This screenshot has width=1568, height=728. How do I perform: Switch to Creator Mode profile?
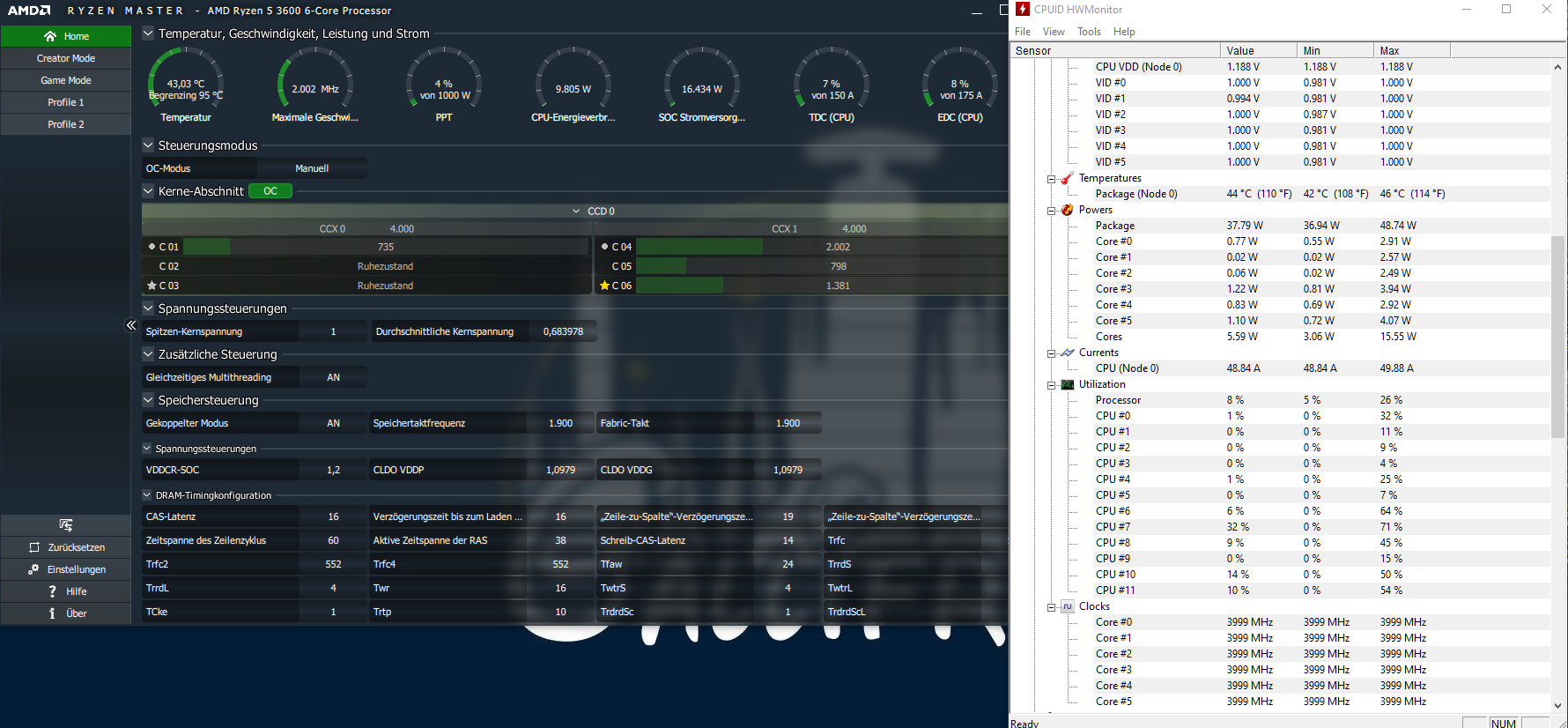pyautogui.click(x=66, y=58)
